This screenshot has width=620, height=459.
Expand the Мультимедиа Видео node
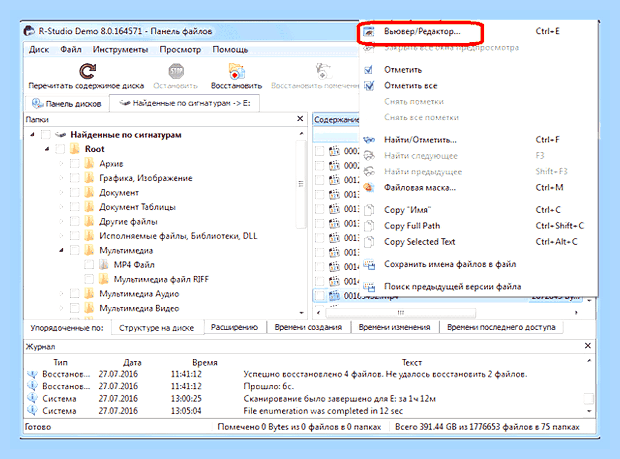pos(61,308)
